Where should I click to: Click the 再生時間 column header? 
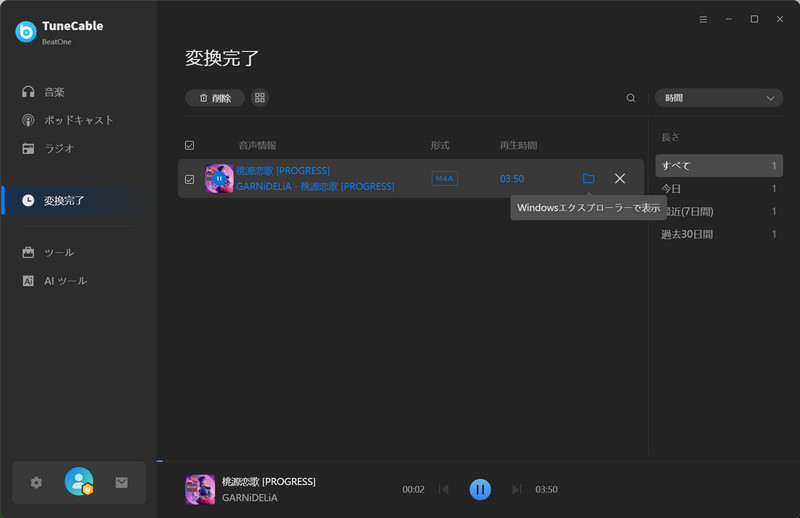[518, 145]
